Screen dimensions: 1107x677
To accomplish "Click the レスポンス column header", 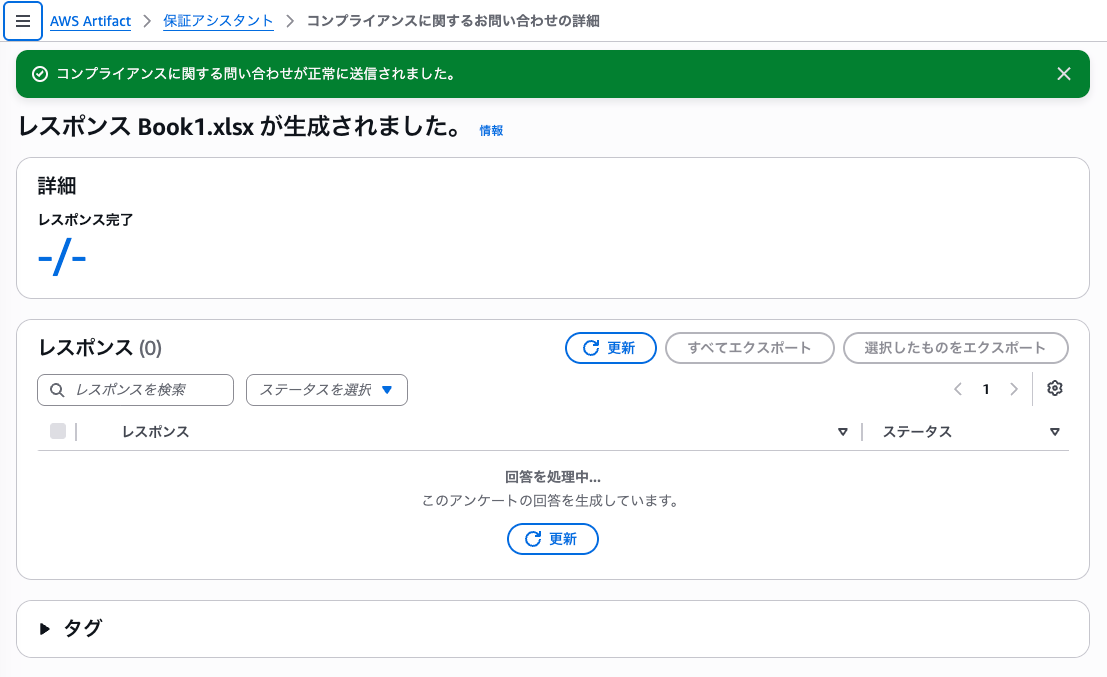I will point(155,432).
